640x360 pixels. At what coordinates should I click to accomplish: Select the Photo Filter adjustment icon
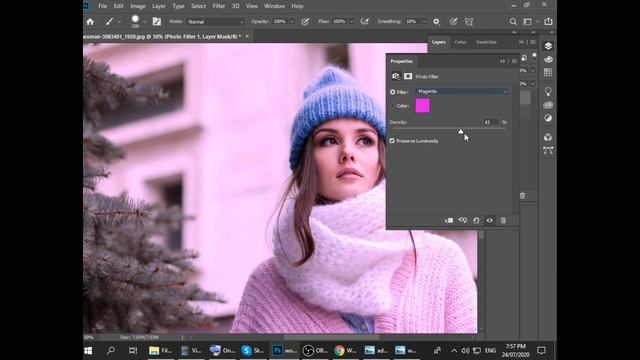396,76
